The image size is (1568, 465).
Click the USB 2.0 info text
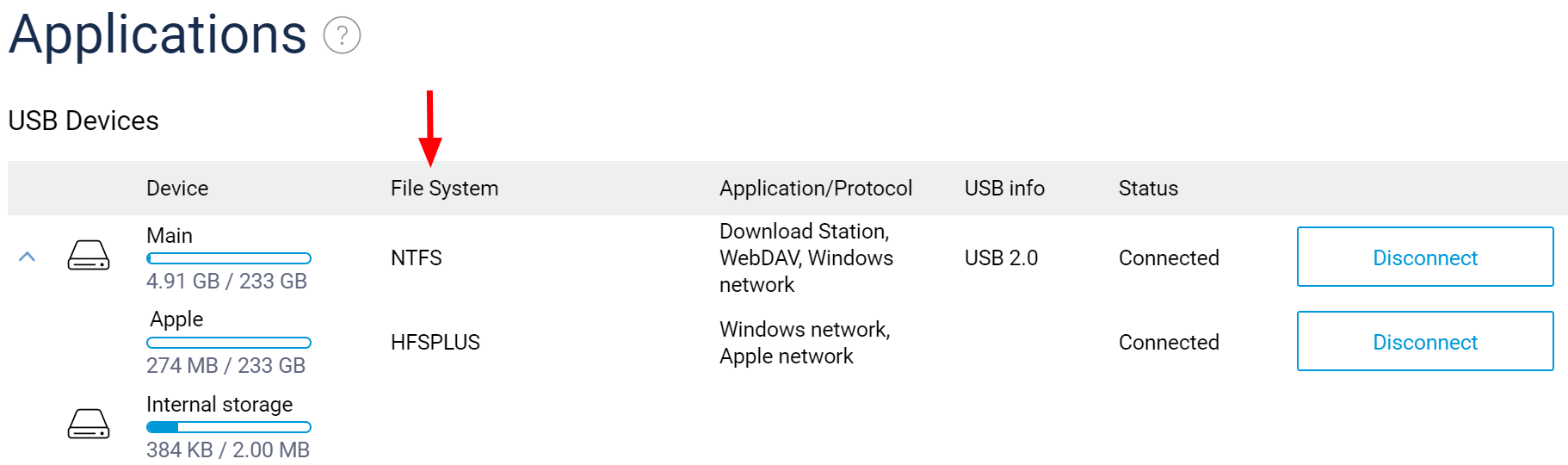[x=1001, y=258]
